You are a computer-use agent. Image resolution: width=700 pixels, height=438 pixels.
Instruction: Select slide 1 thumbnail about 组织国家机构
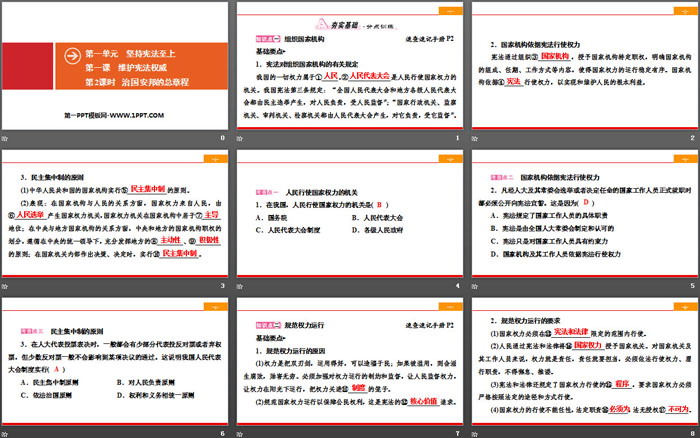pyautogui.click(x=350, y=66)
